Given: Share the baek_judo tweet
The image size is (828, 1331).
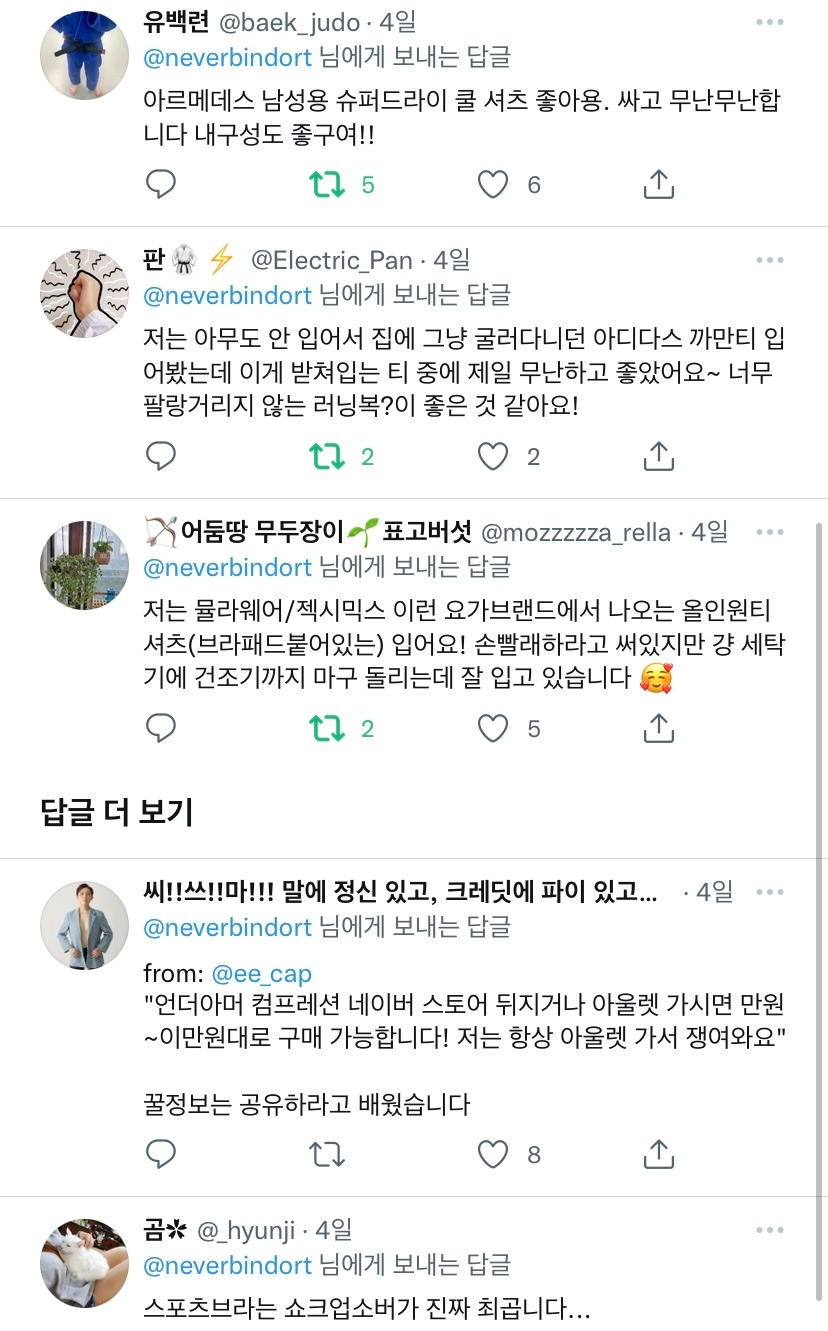Looking at the screenshot, I should point(658,184).
